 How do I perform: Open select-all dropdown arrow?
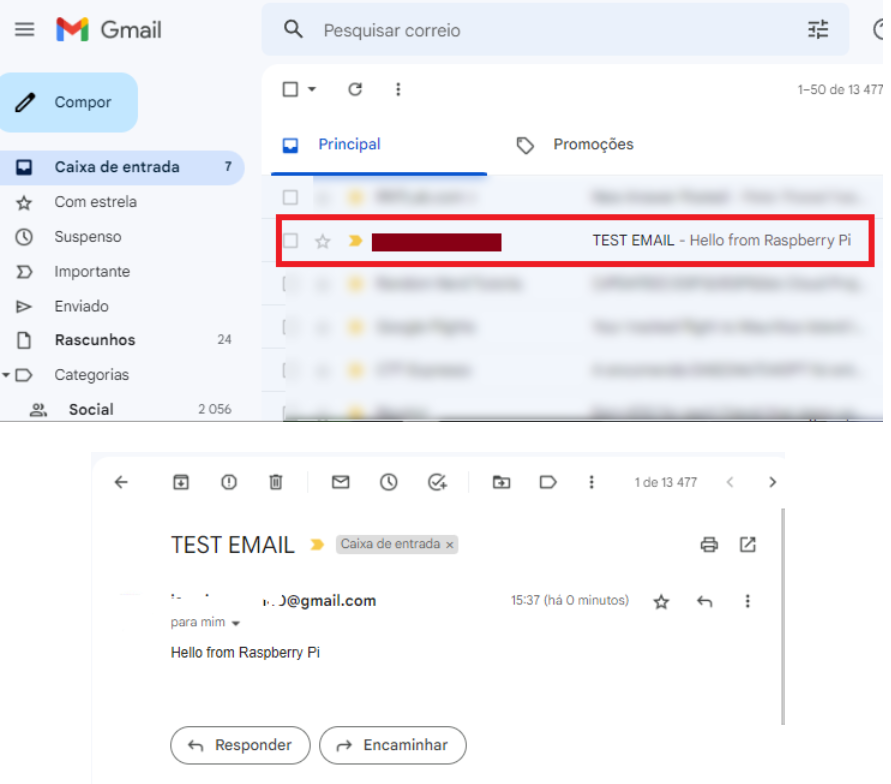click(x=312, y=89)
